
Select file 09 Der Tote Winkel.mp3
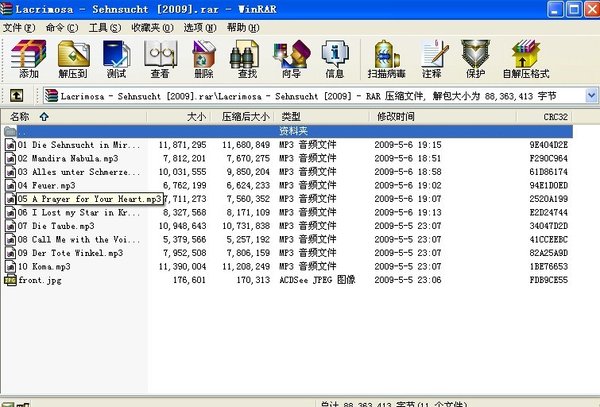[x=70, y=253]
